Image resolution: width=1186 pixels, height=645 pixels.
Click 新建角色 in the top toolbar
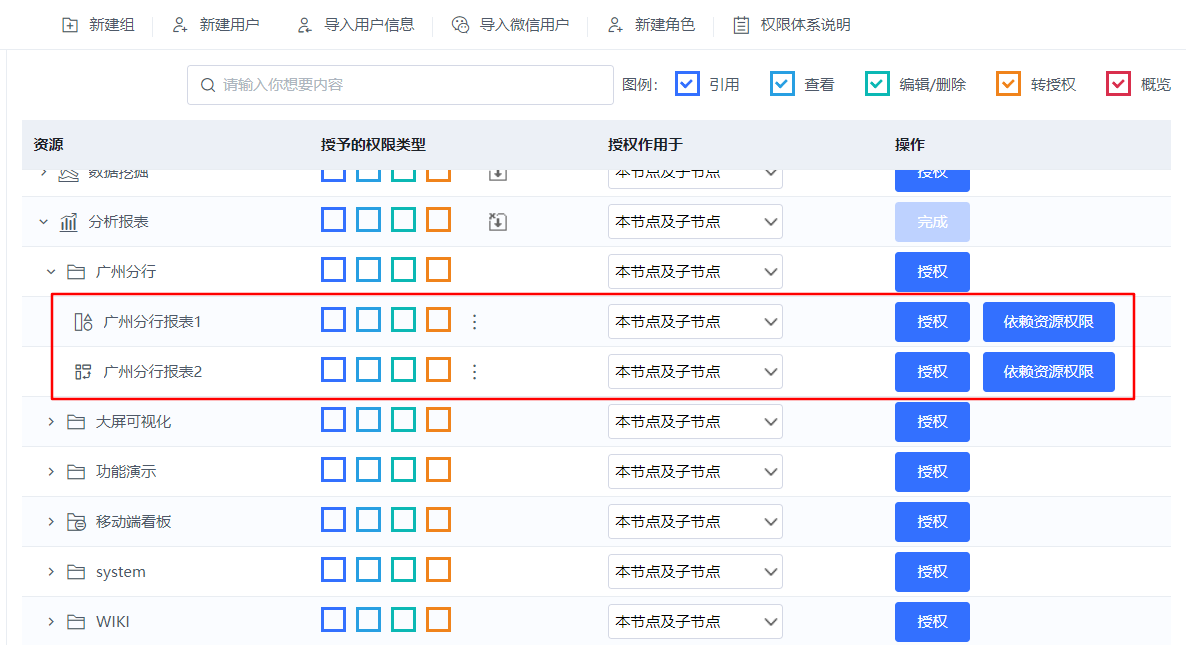651,25
